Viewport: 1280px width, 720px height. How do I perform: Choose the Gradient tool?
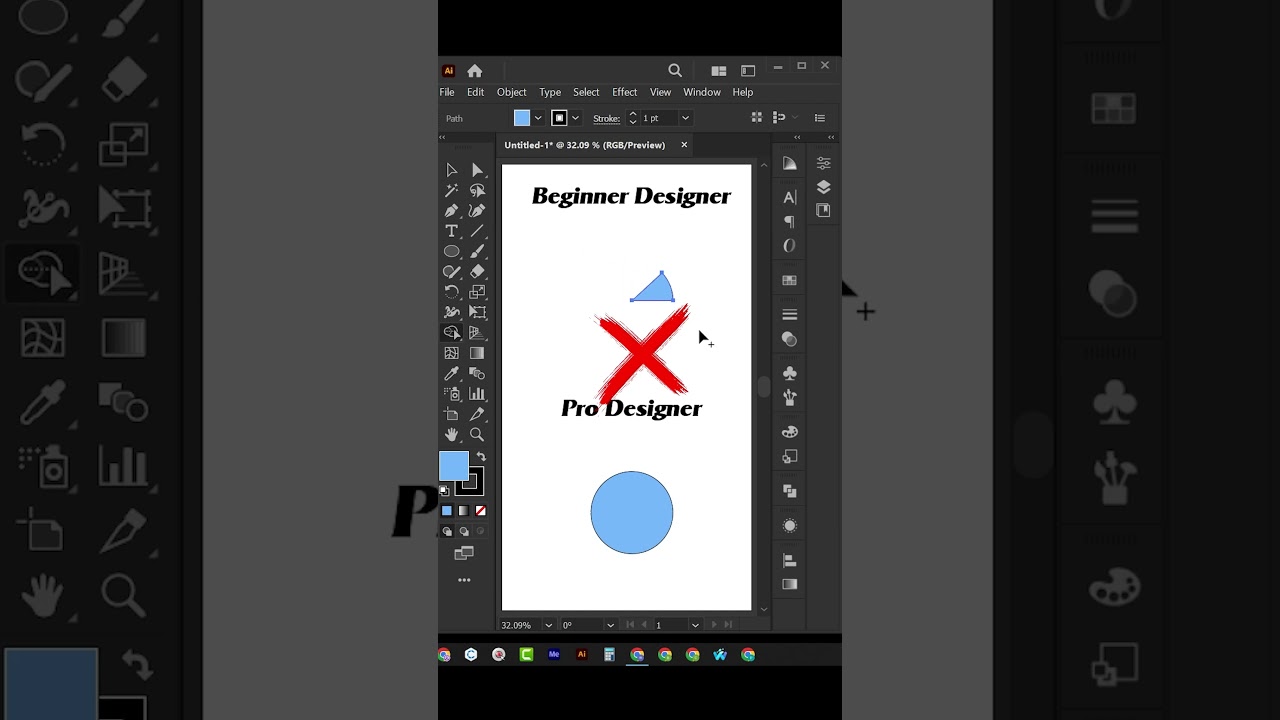[477, 353]
